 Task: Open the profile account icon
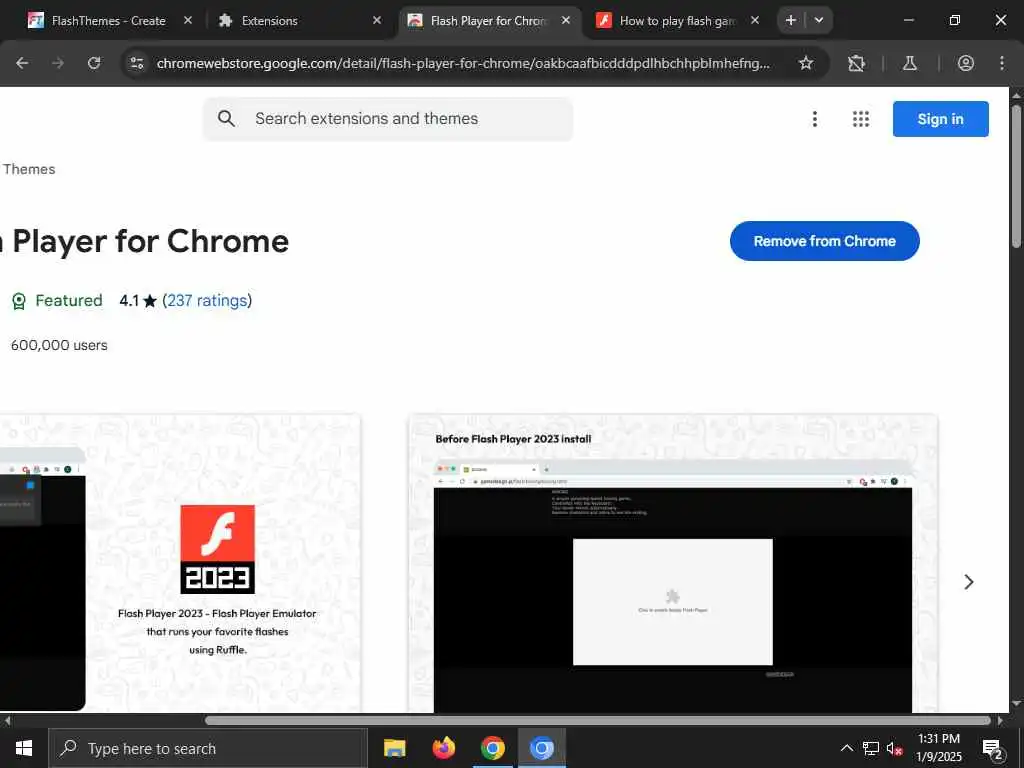pyautogui.click(x=965, y=63)
